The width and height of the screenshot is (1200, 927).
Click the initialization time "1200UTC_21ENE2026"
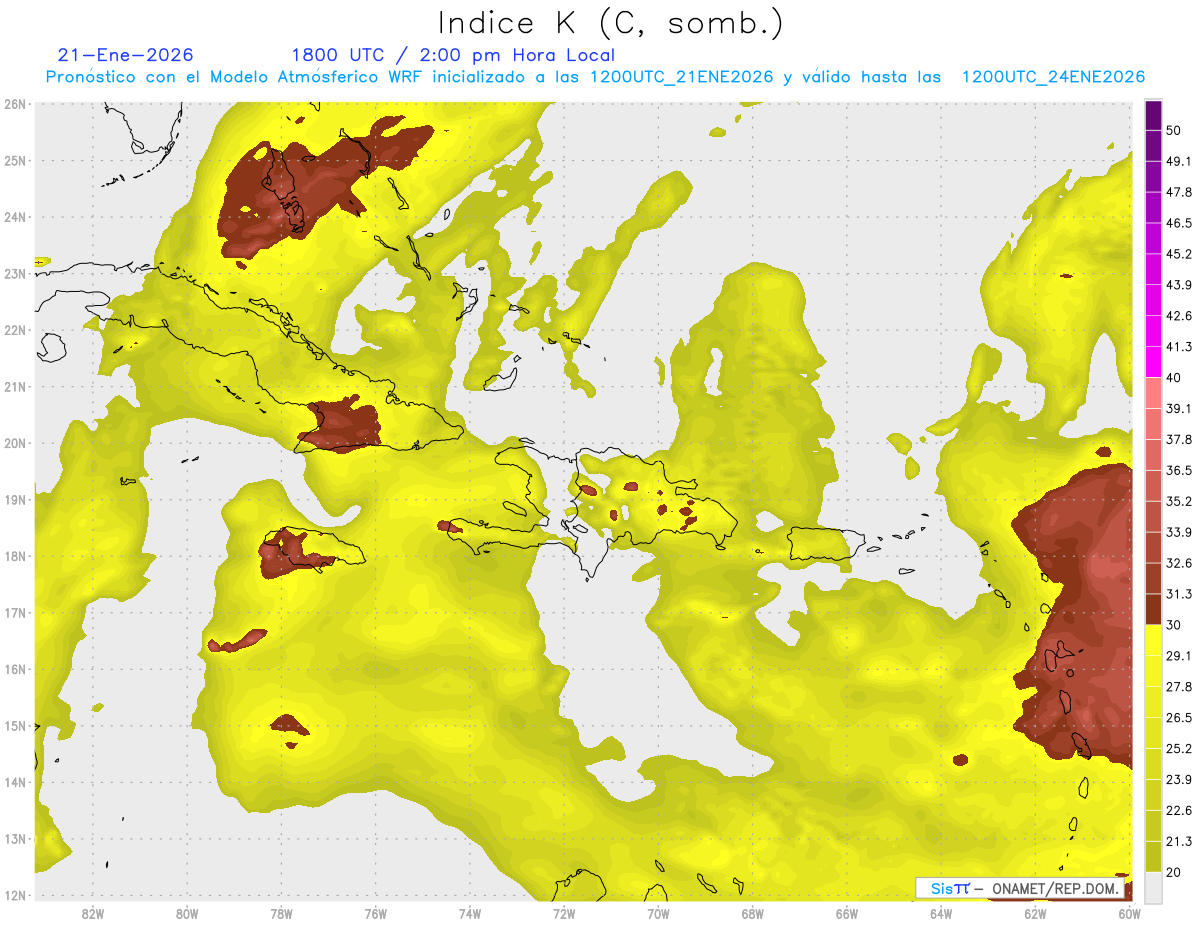pyautogui.click(x=681, y=77)
